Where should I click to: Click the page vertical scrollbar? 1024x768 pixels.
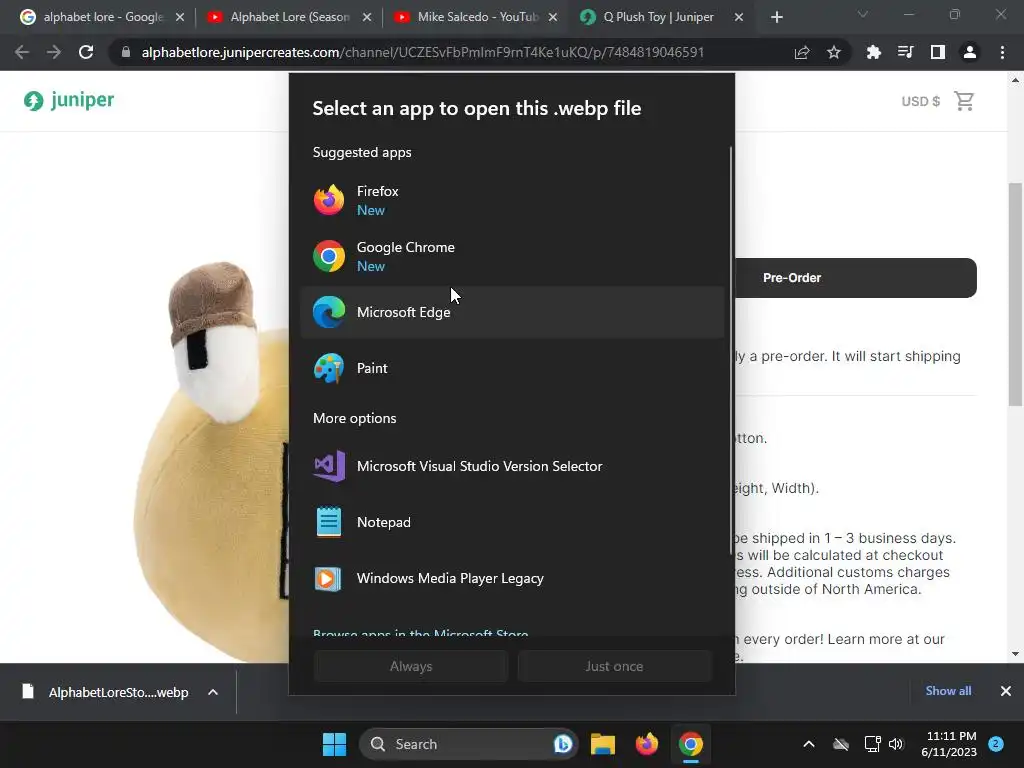[x=1016, y=294]
